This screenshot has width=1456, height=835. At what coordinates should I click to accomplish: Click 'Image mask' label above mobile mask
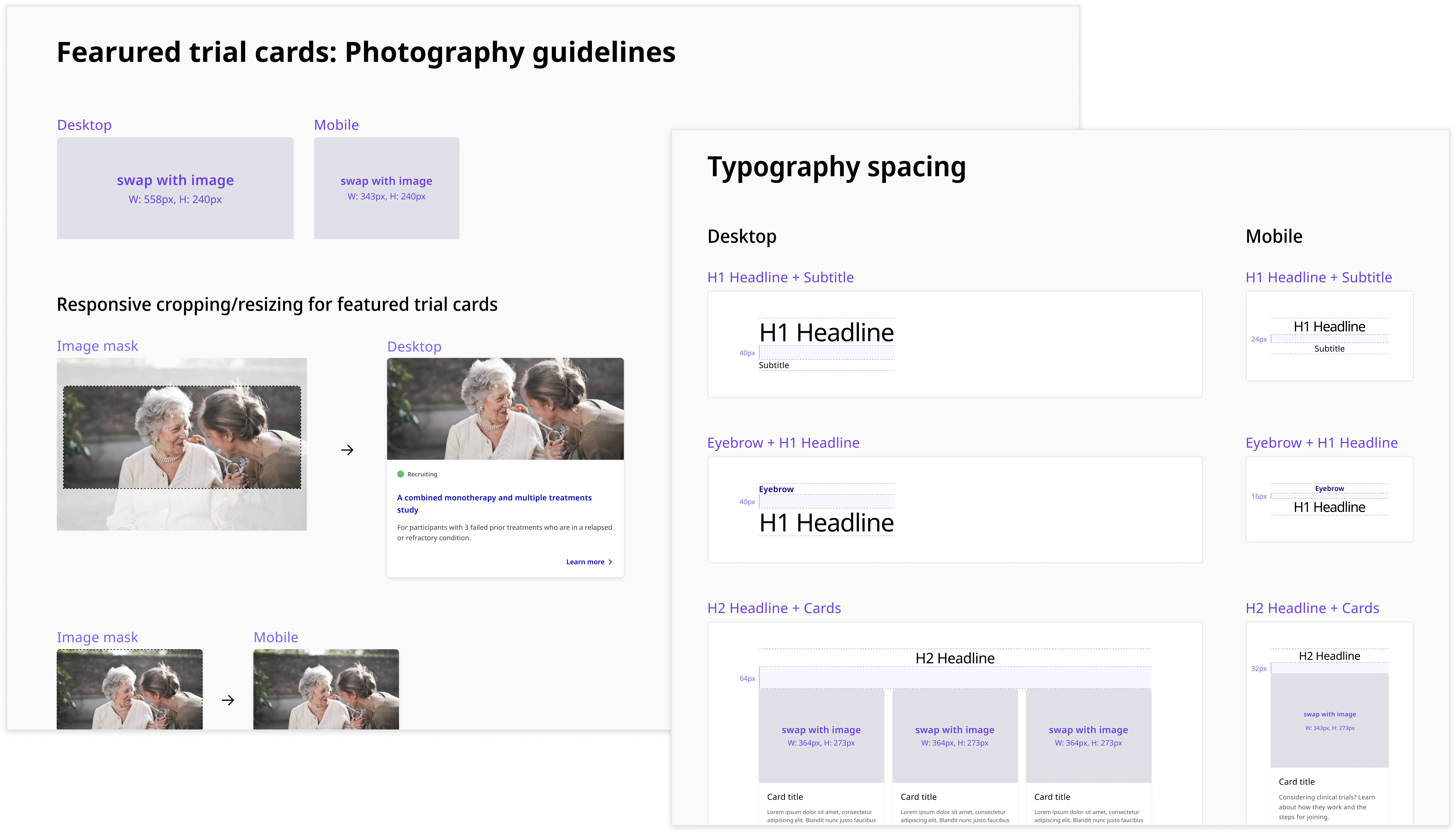click(x=97, y=638)
